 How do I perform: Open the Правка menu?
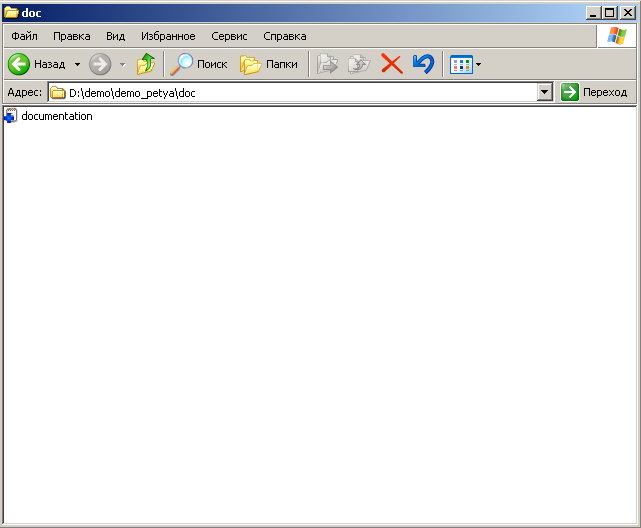click(x=72, y=36)
